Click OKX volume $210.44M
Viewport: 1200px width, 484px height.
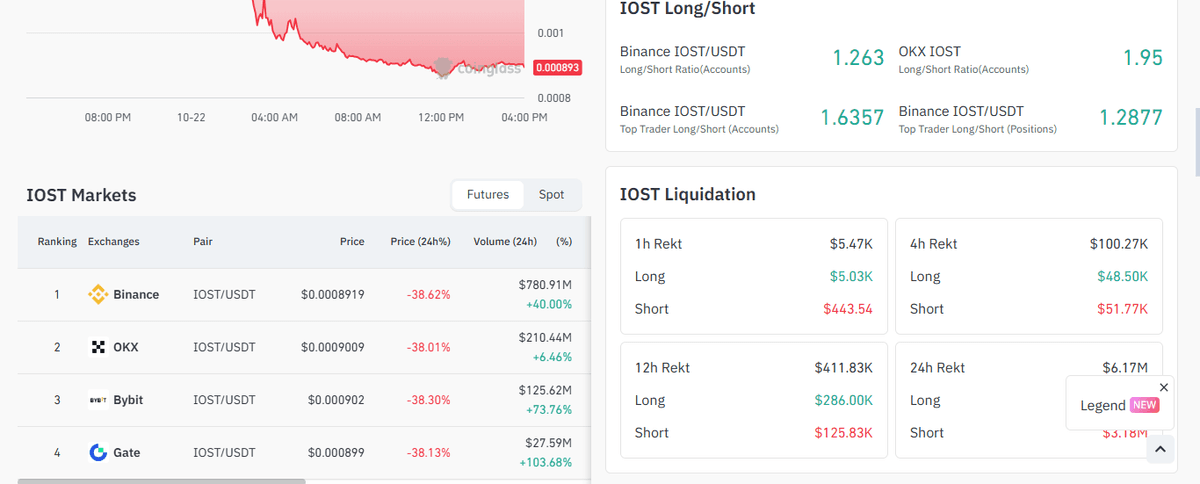545,338
